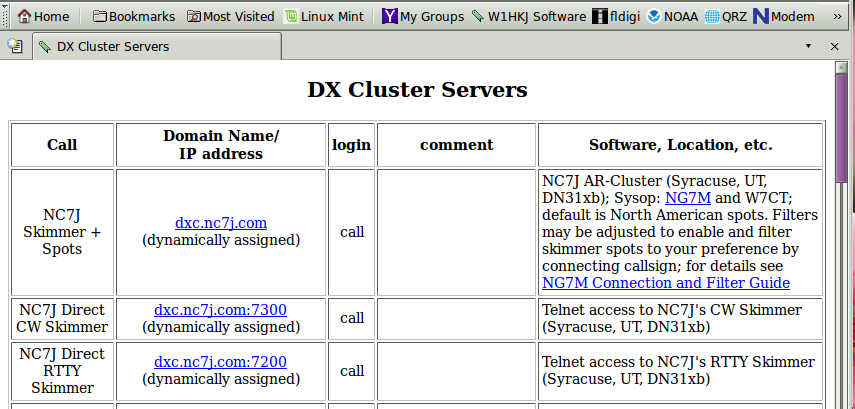
Task: Open the list all tabs dropdown arrow
Action: [x=809, y=46]
